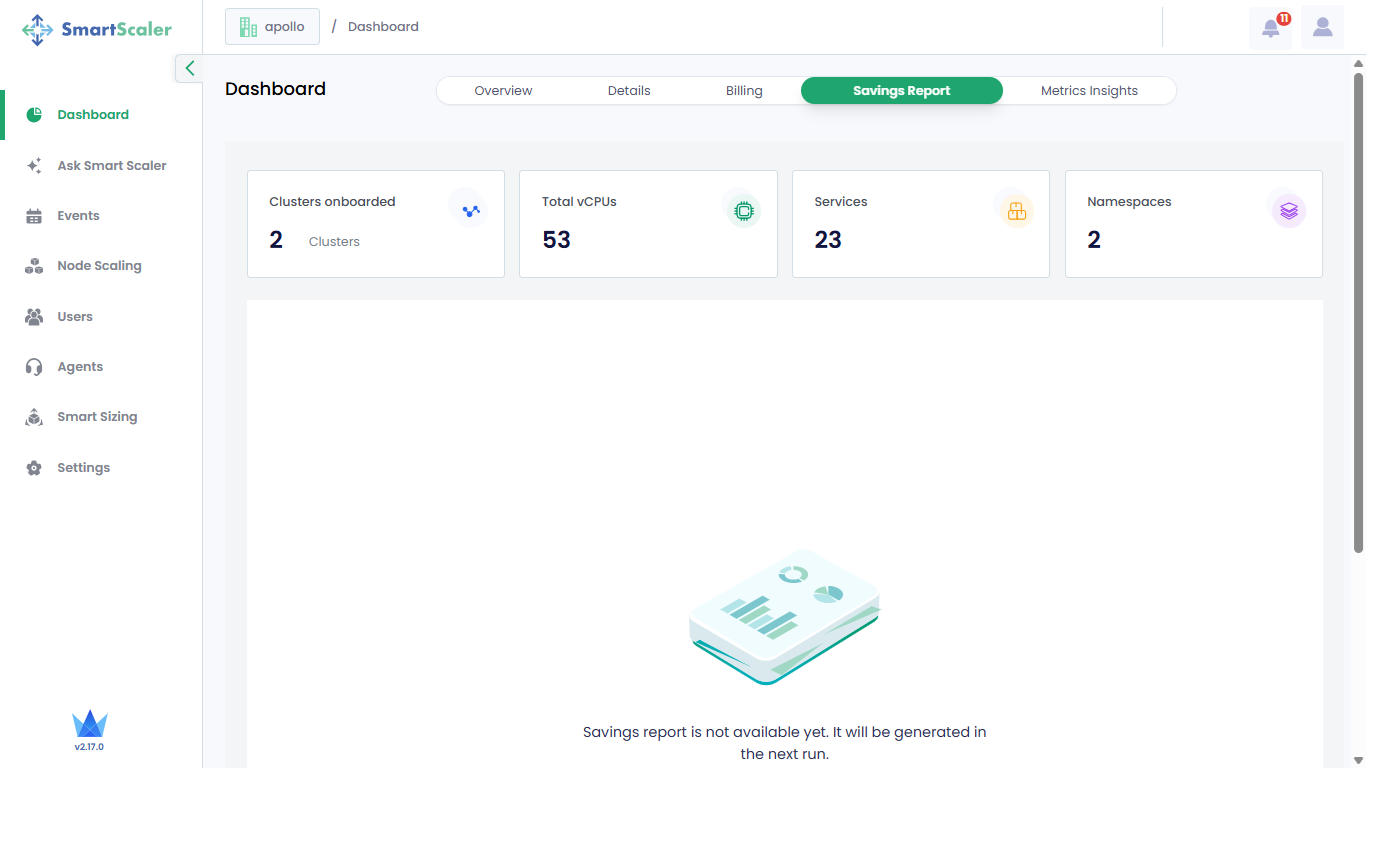Image resolution: width=1381 pixels, height=854 pixels.
Task: Click the Namespaces layers icon
Action: pyautogui.click(x=1288, y=211)
